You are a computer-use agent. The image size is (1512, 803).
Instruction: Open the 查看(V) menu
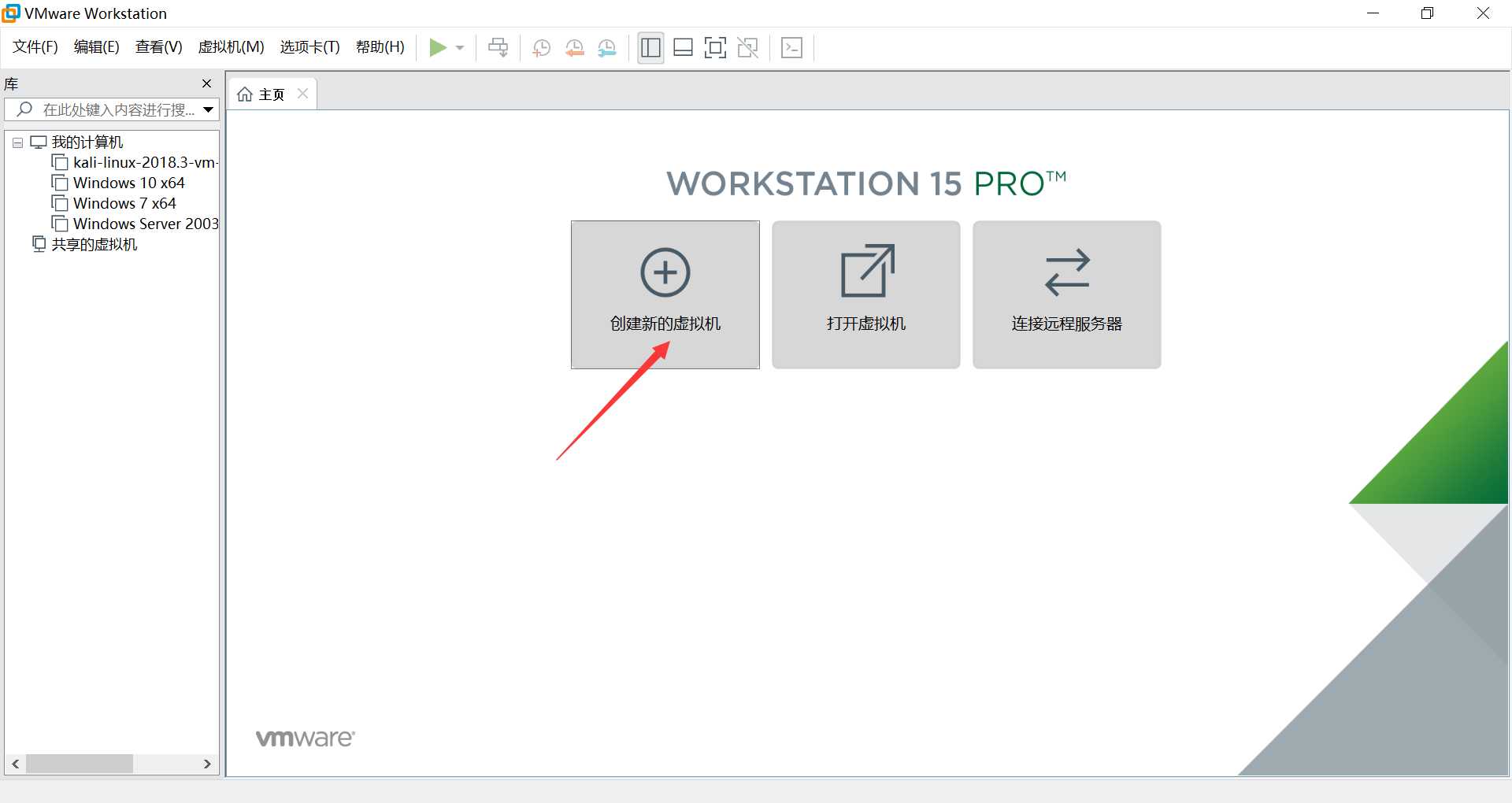click(158, 47)
